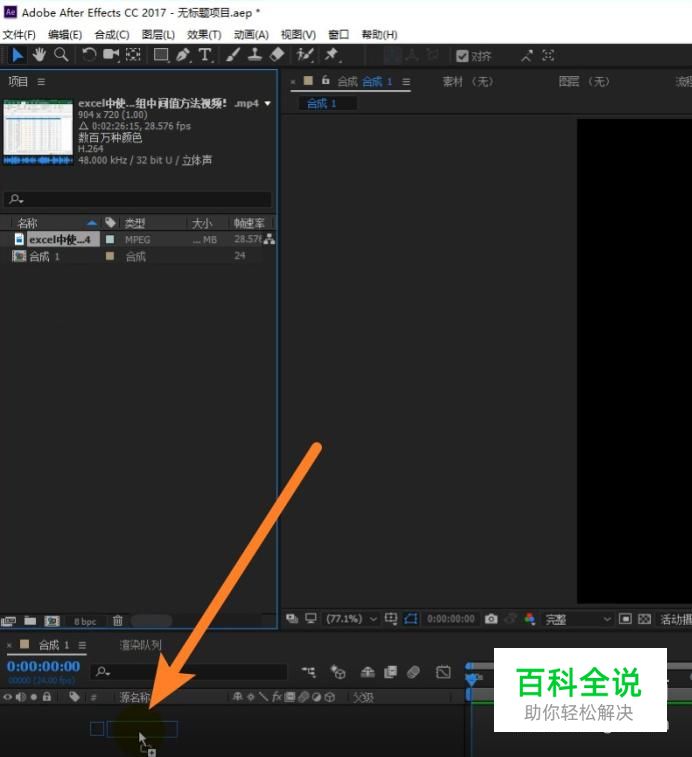Image resolution: width=692 pixels, height=757 pixels.
Task: Open the 文件(F) menu
Action: click(x=19, y=35)
